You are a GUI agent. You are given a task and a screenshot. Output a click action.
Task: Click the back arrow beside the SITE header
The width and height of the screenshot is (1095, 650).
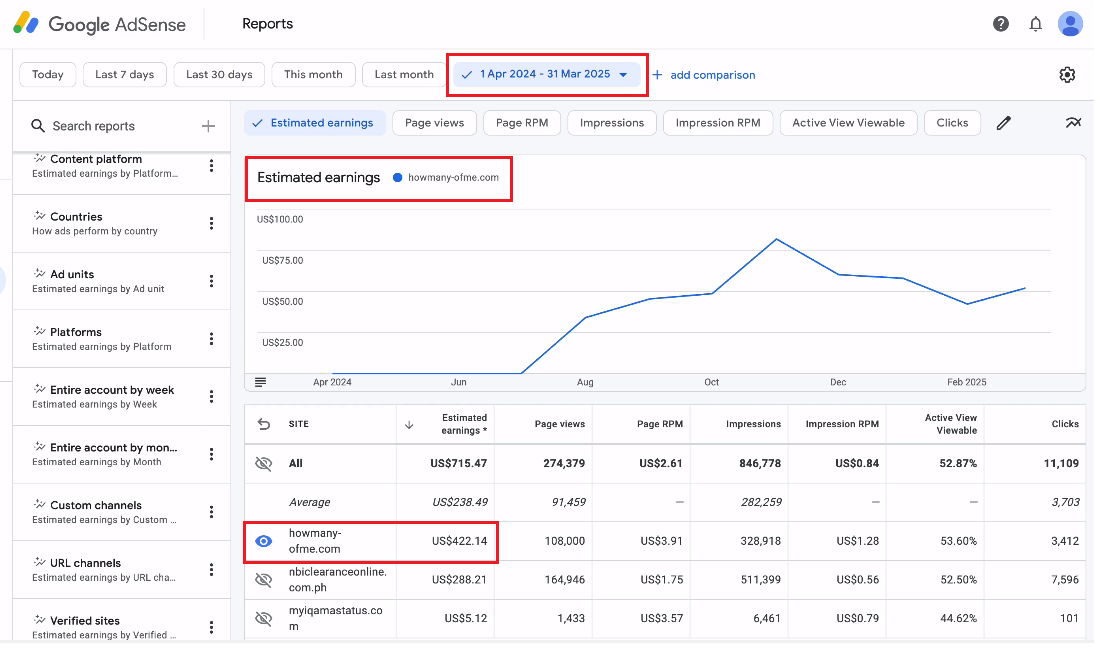coord(263,424)
